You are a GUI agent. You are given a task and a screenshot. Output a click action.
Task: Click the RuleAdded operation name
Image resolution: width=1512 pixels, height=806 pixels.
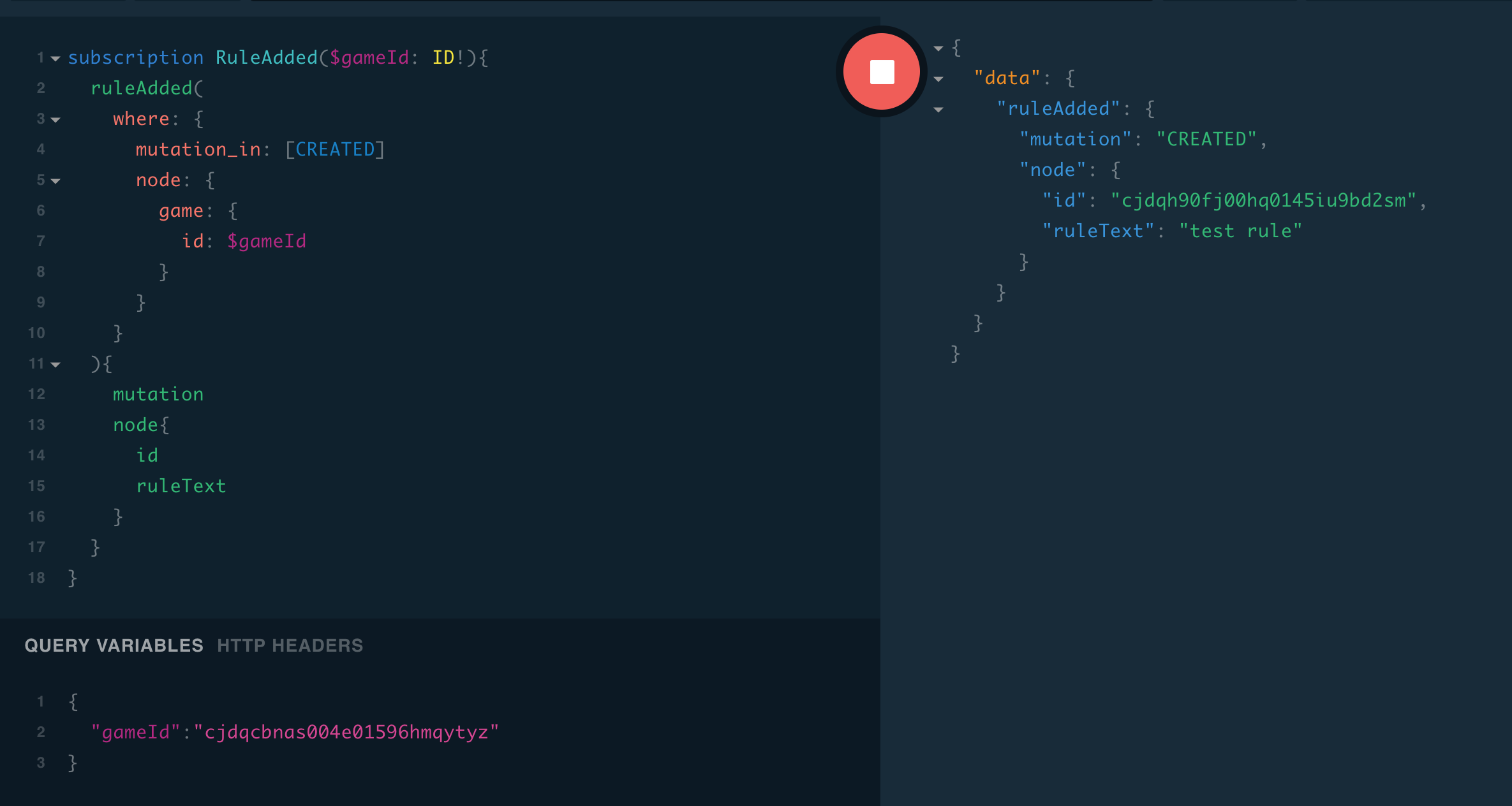pos(266,57)
